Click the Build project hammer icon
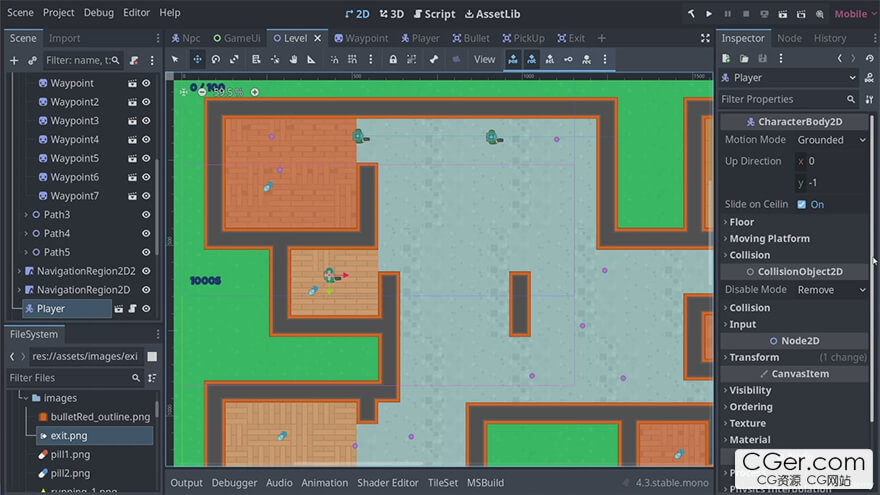This screenshot has width=880, height=495. 691,14
